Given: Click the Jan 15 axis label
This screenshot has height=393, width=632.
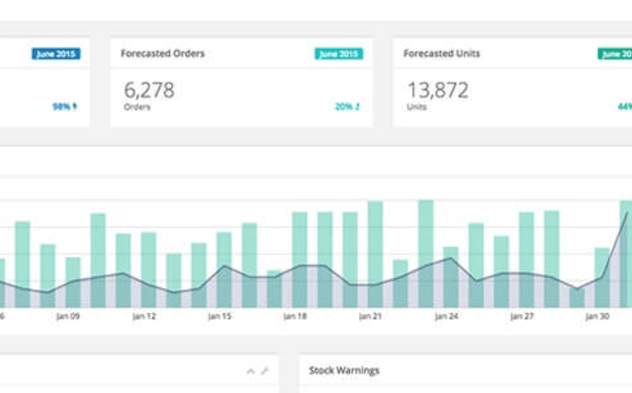Looking at the screenshot, I should point(220,316).
